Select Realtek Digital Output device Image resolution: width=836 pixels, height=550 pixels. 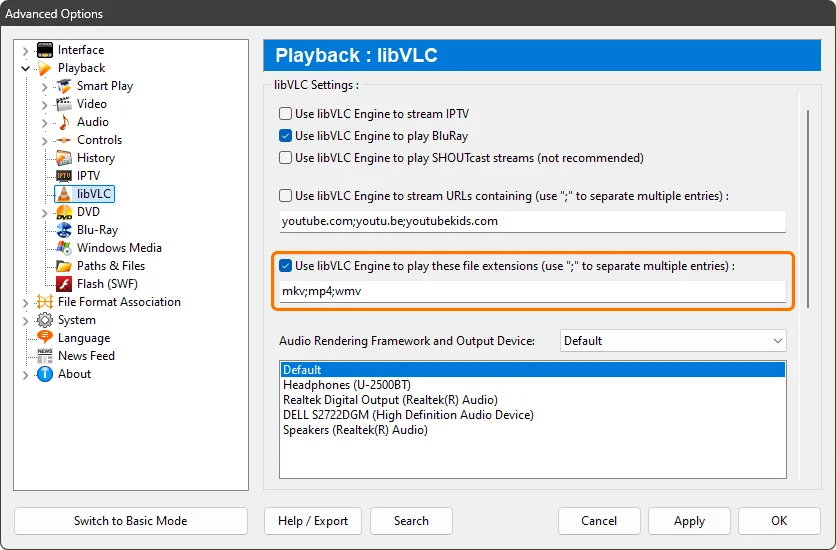(533, 400)
